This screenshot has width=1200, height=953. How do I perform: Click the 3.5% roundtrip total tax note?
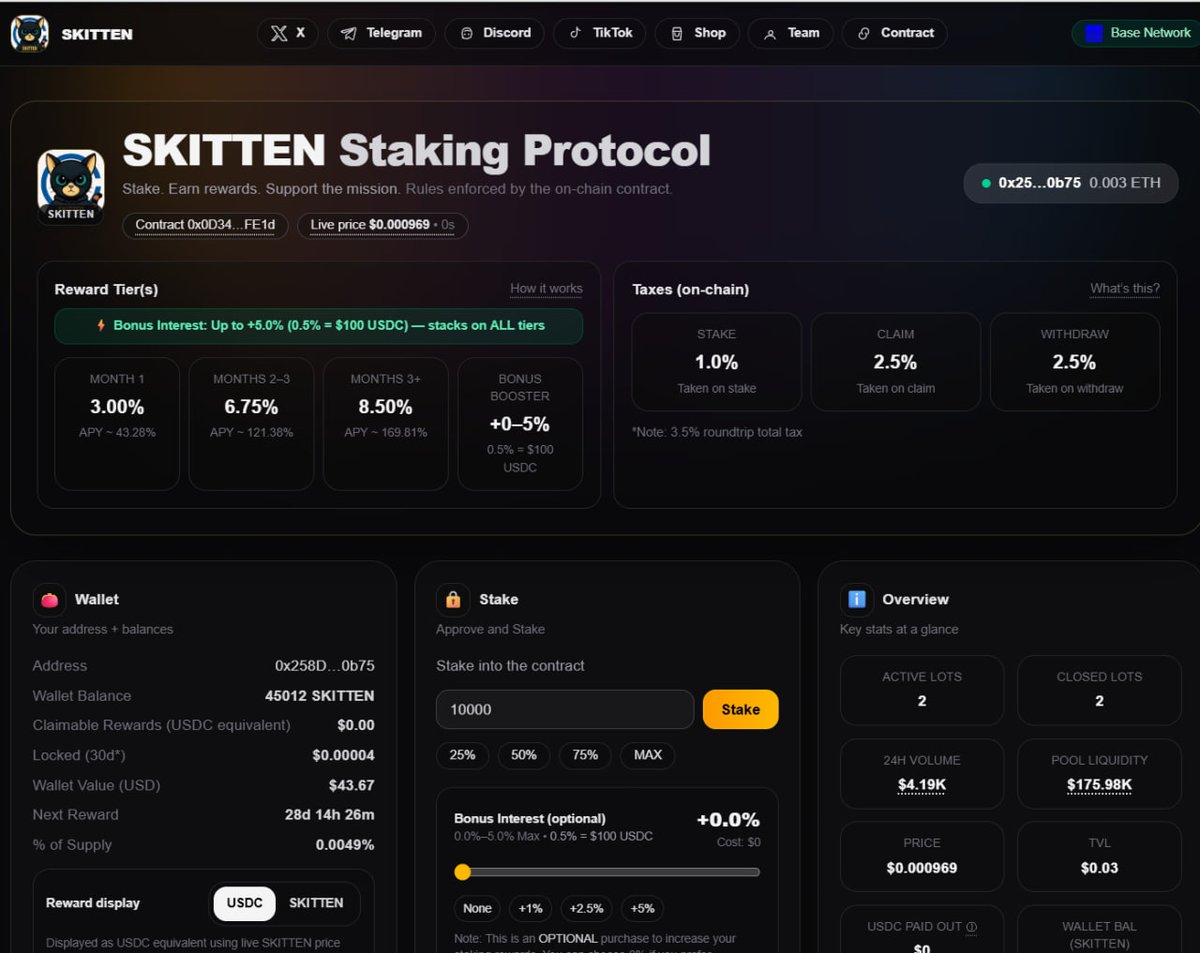pyautogui.click(x=717, y=432)
